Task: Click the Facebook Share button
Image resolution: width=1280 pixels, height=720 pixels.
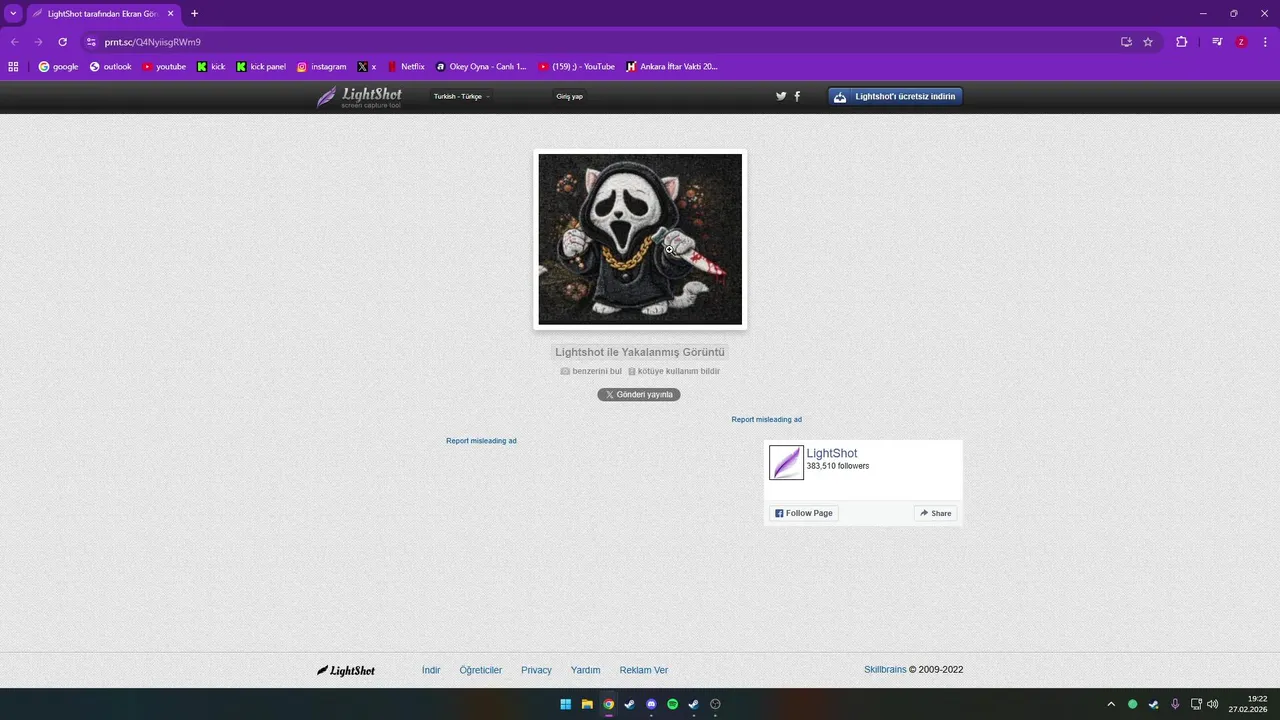Action: (x=935, y=513)
